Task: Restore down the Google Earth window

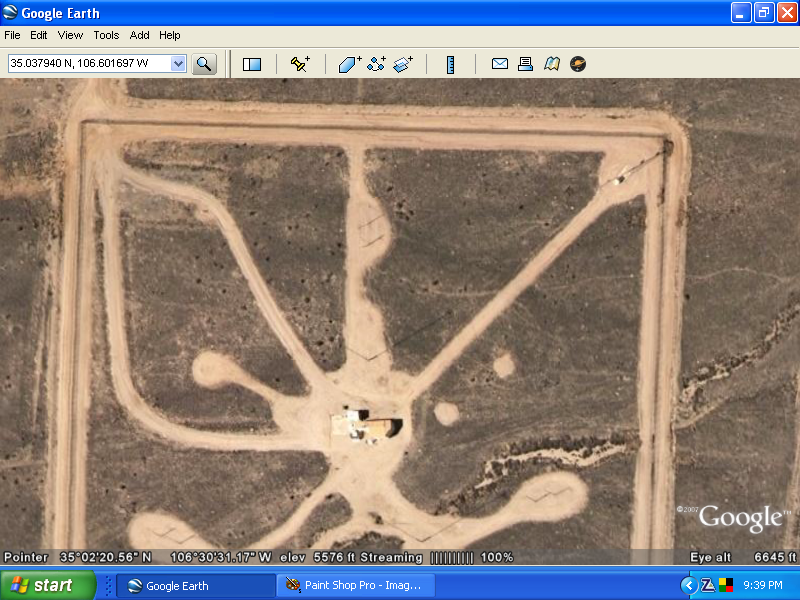Action: (x=764, y=13)
